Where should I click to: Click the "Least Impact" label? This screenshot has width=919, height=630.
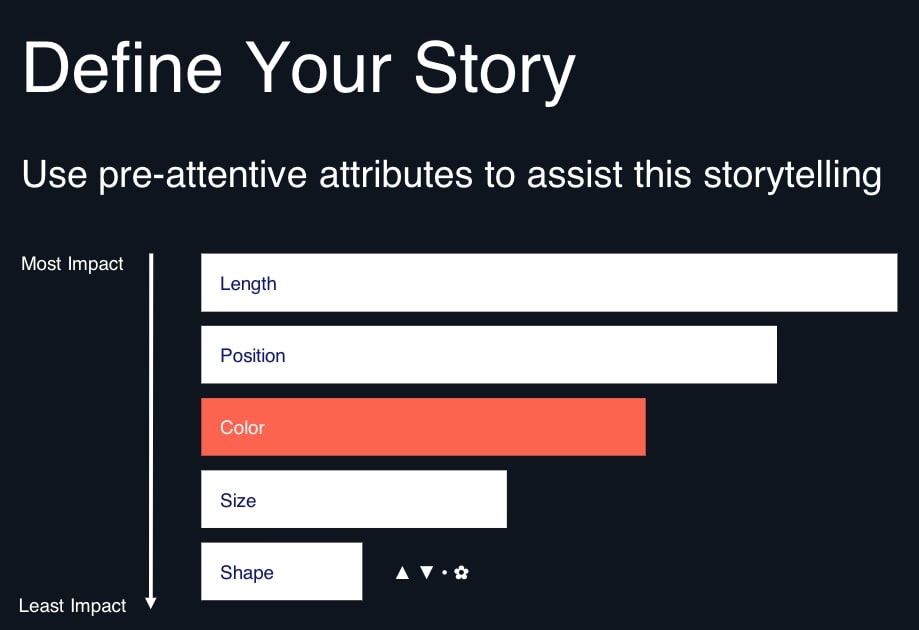(x=72, y=605)
